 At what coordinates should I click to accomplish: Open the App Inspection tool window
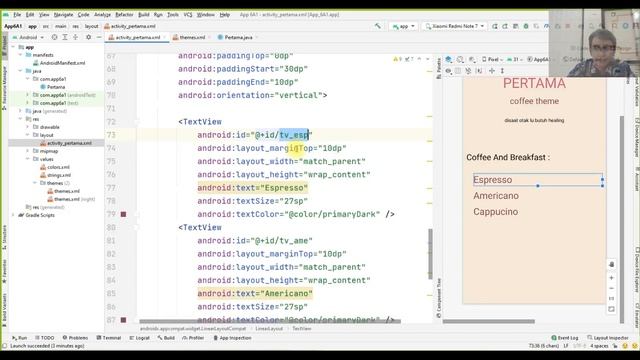(232, 338)
